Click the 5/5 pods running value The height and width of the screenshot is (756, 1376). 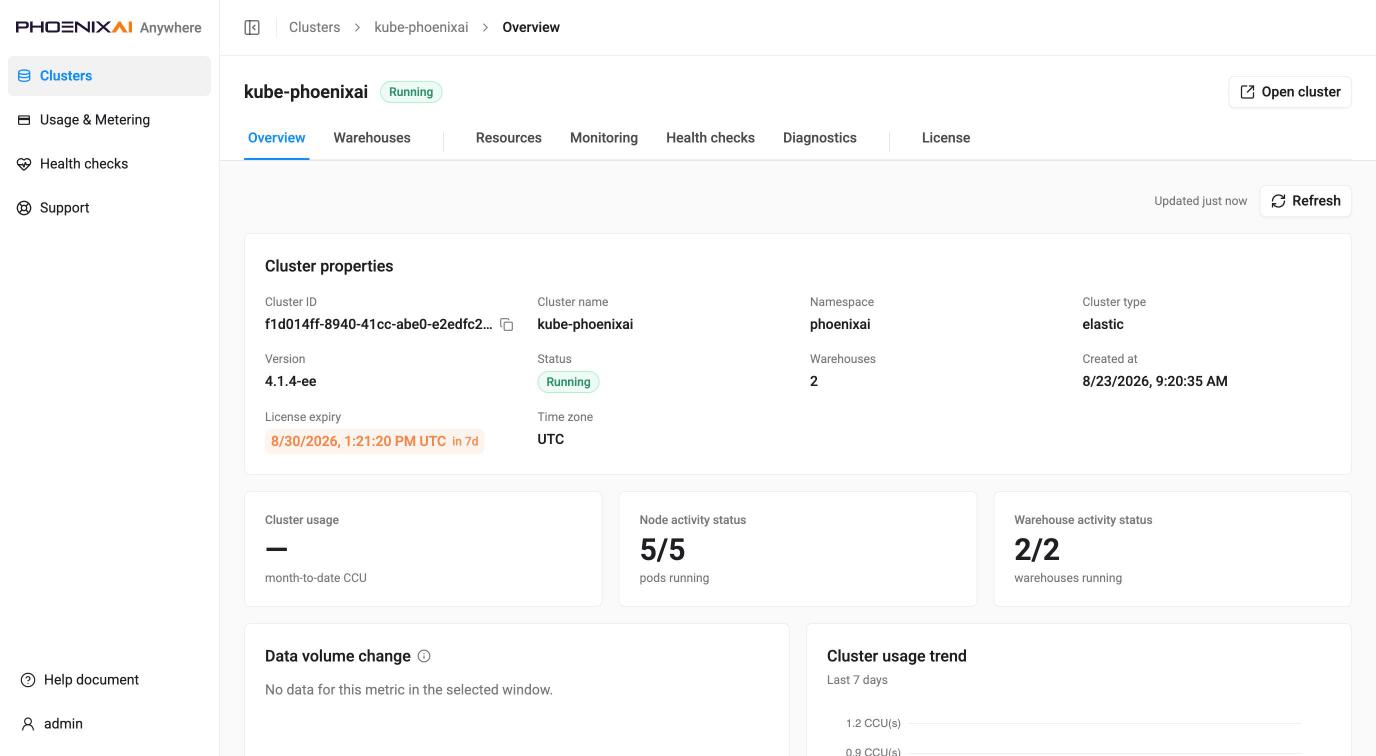[x=662, y=549]
